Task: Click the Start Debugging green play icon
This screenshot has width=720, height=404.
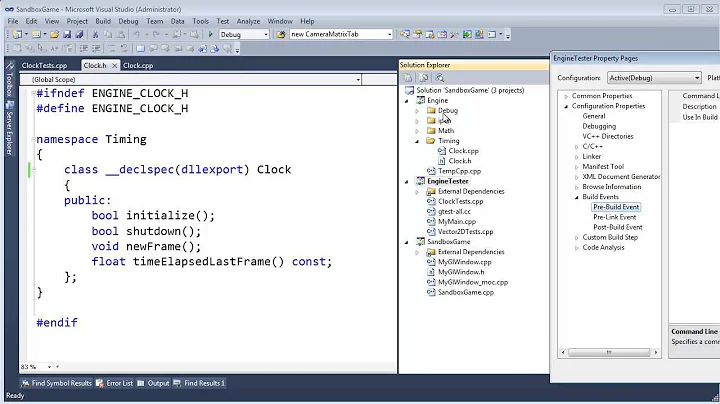Action: point(211,34)
